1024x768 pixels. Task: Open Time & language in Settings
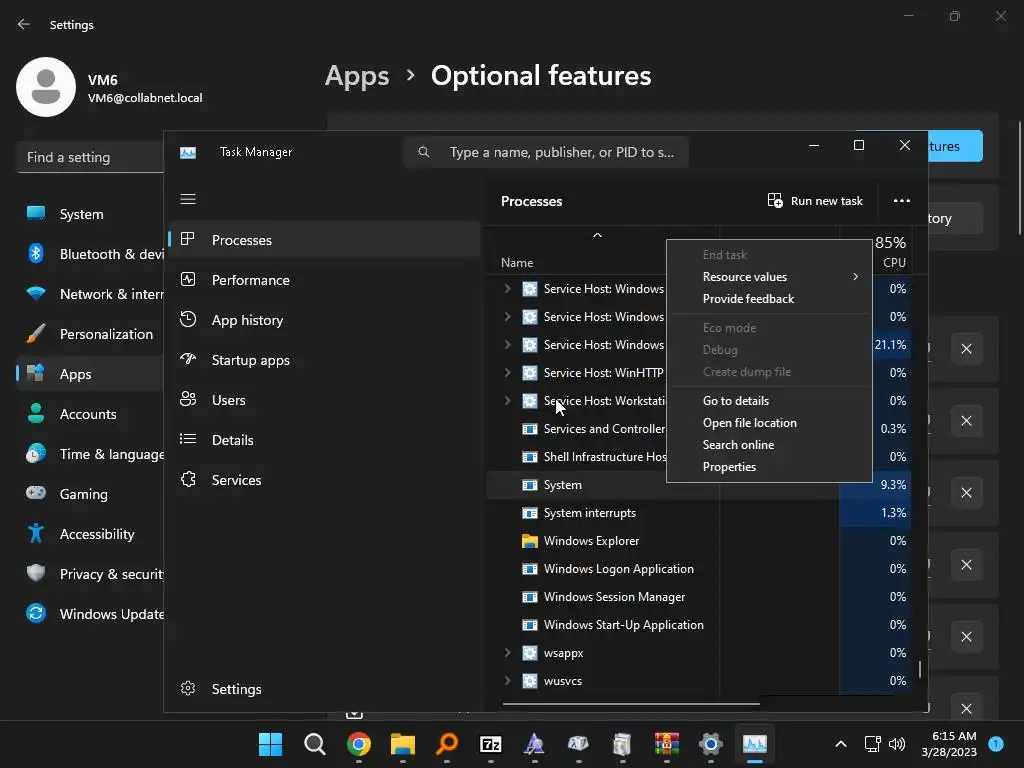90,454
